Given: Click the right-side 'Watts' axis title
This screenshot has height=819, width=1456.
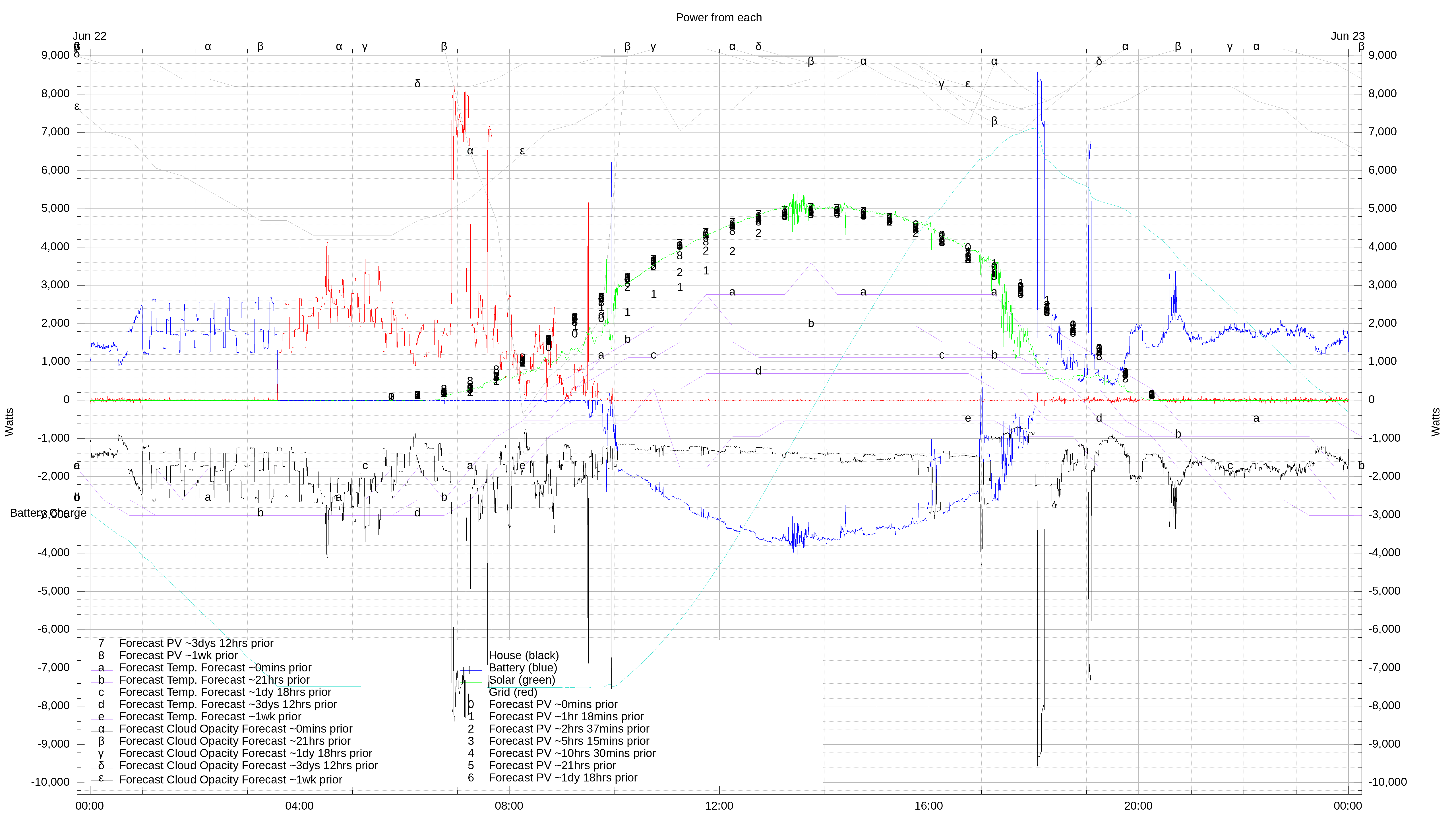Looking at the screenshot, I should pos(1436,422).
